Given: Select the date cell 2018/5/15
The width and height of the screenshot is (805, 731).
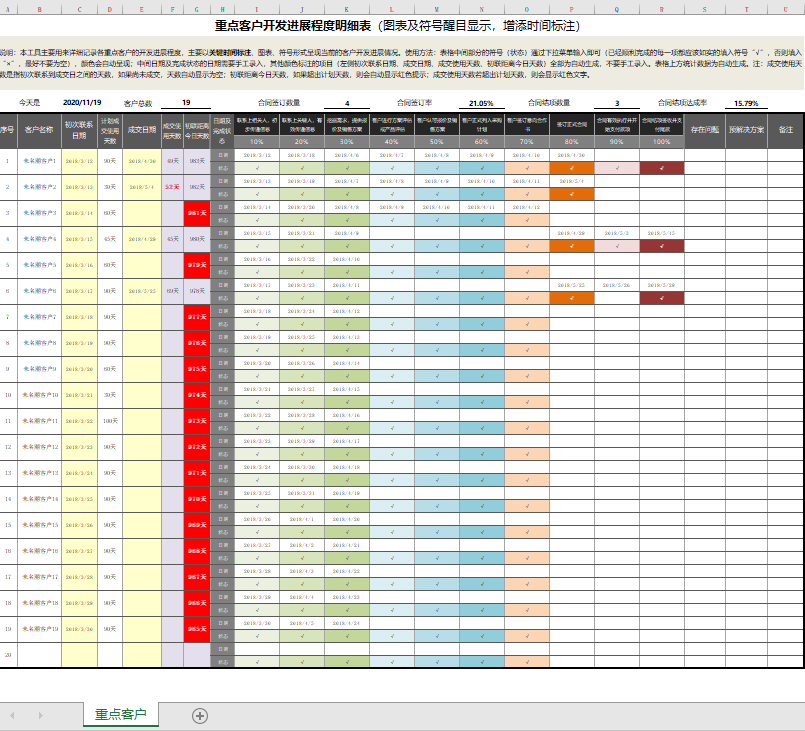Looking at the screenshot, I should click(x=661, y=233).
